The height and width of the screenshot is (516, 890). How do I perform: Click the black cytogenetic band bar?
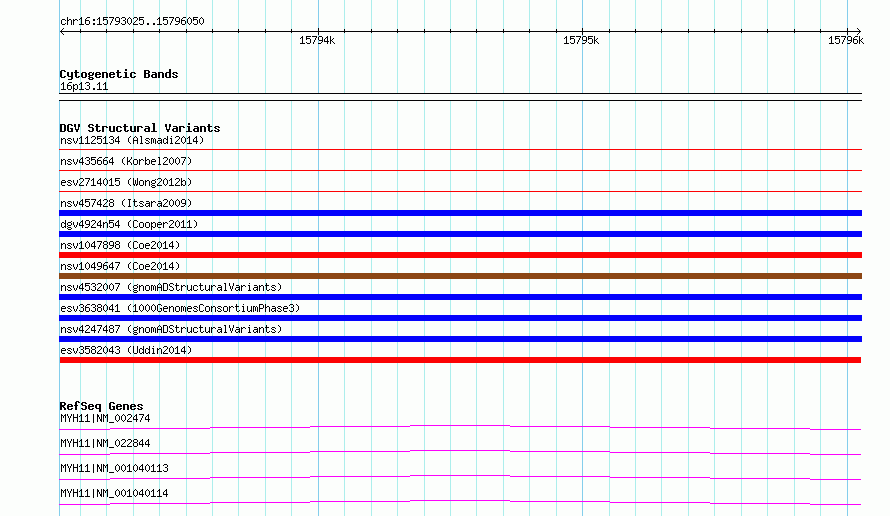pos(460,97)
